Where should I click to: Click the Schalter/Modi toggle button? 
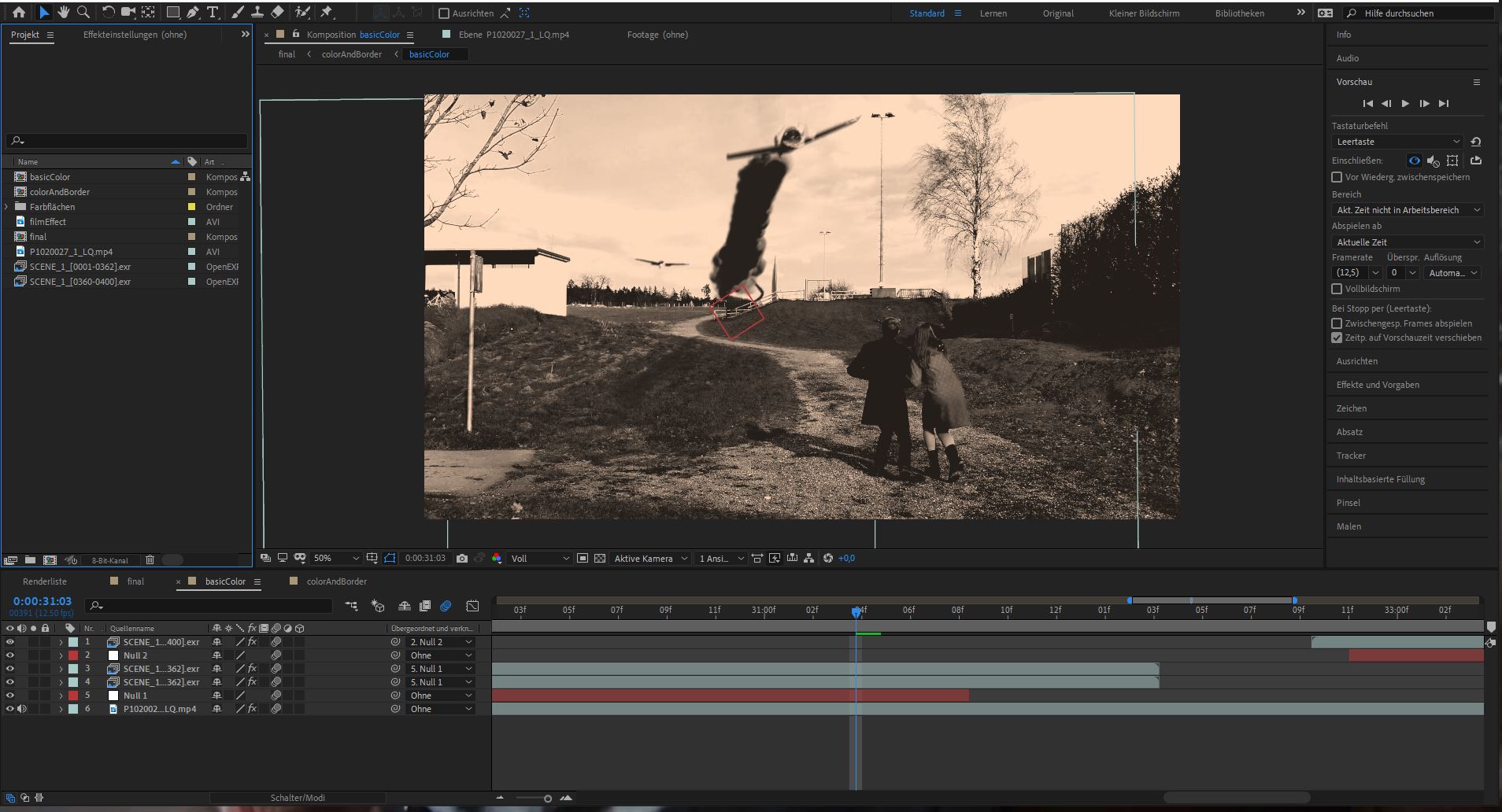(x=298, y=798)
